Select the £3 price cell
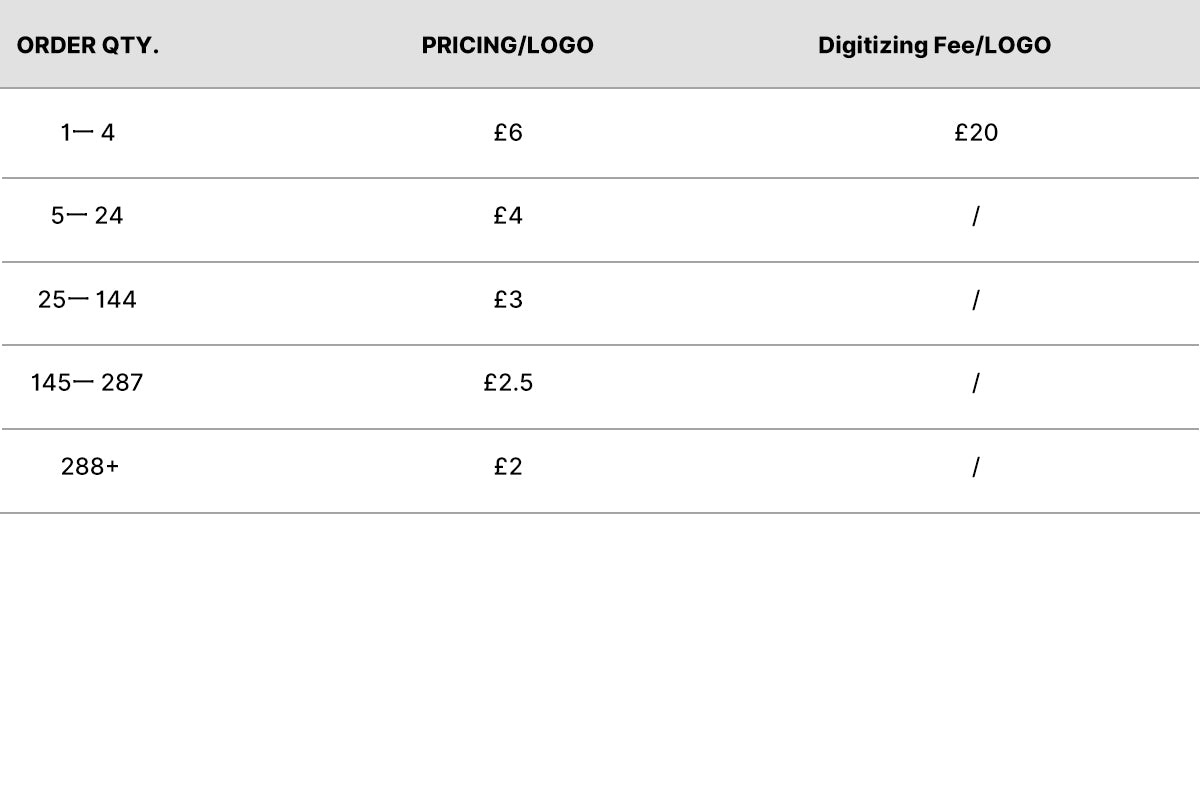 coord(508,300)
